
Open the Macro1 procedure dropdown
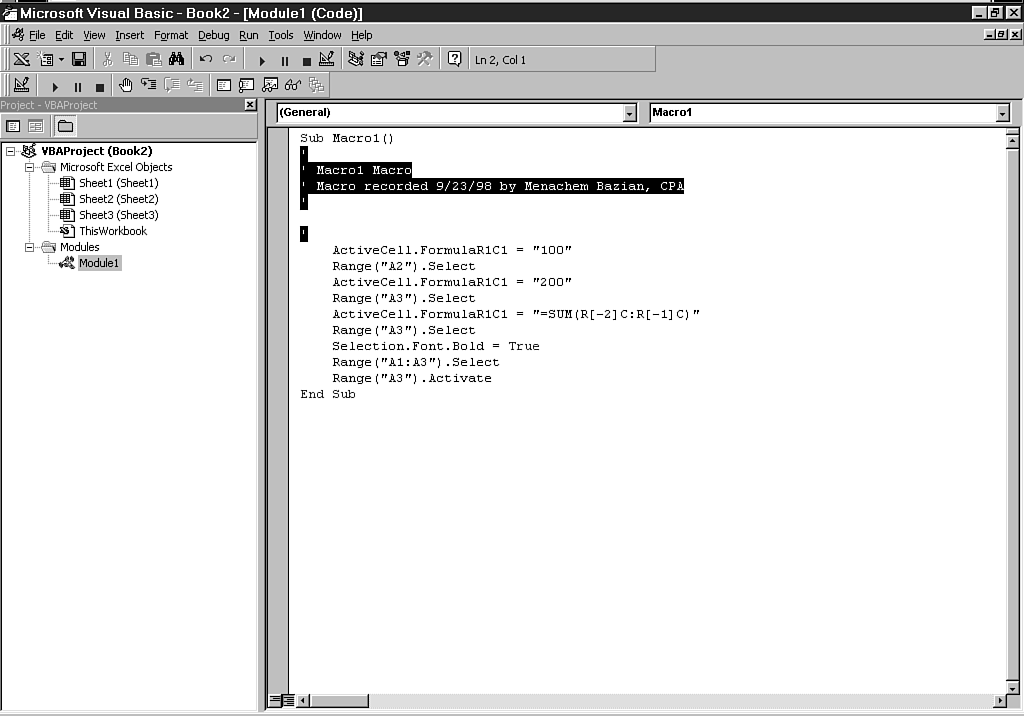click(x=1002, y=113)
